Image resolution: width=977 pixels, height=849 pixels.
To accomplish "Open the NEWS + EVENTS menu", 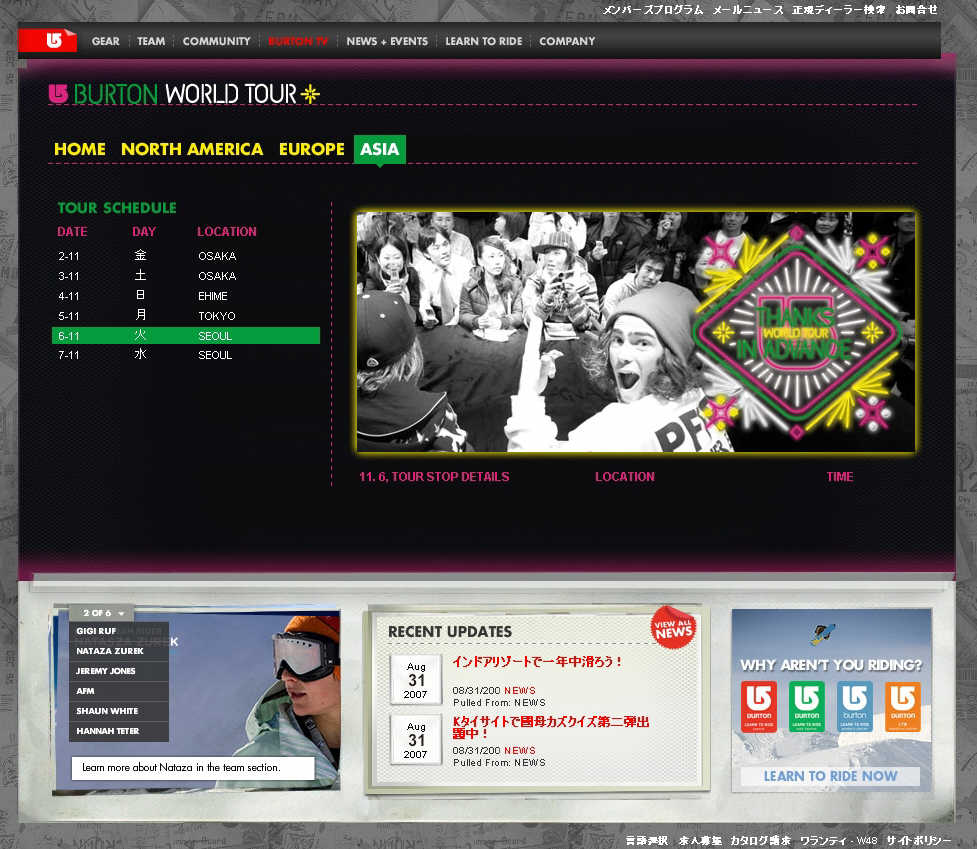I will 387,41.
